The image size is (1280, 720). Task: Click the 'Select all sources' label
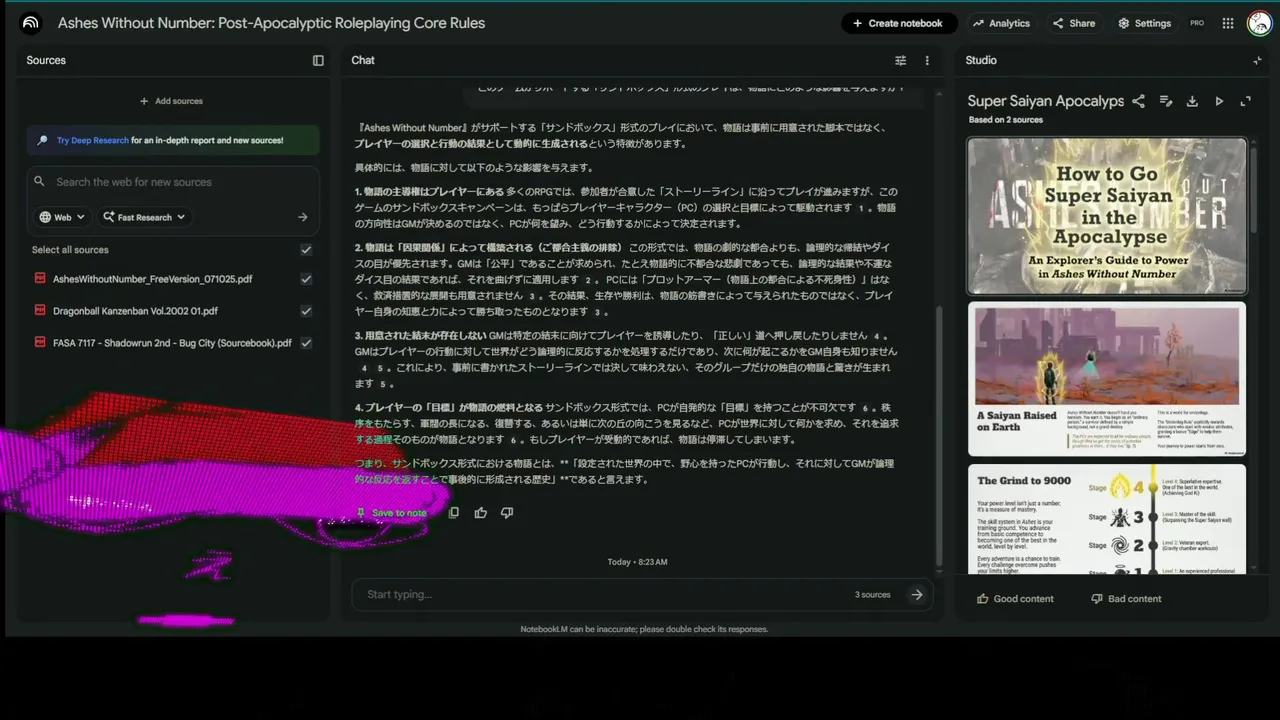point(70,250)
